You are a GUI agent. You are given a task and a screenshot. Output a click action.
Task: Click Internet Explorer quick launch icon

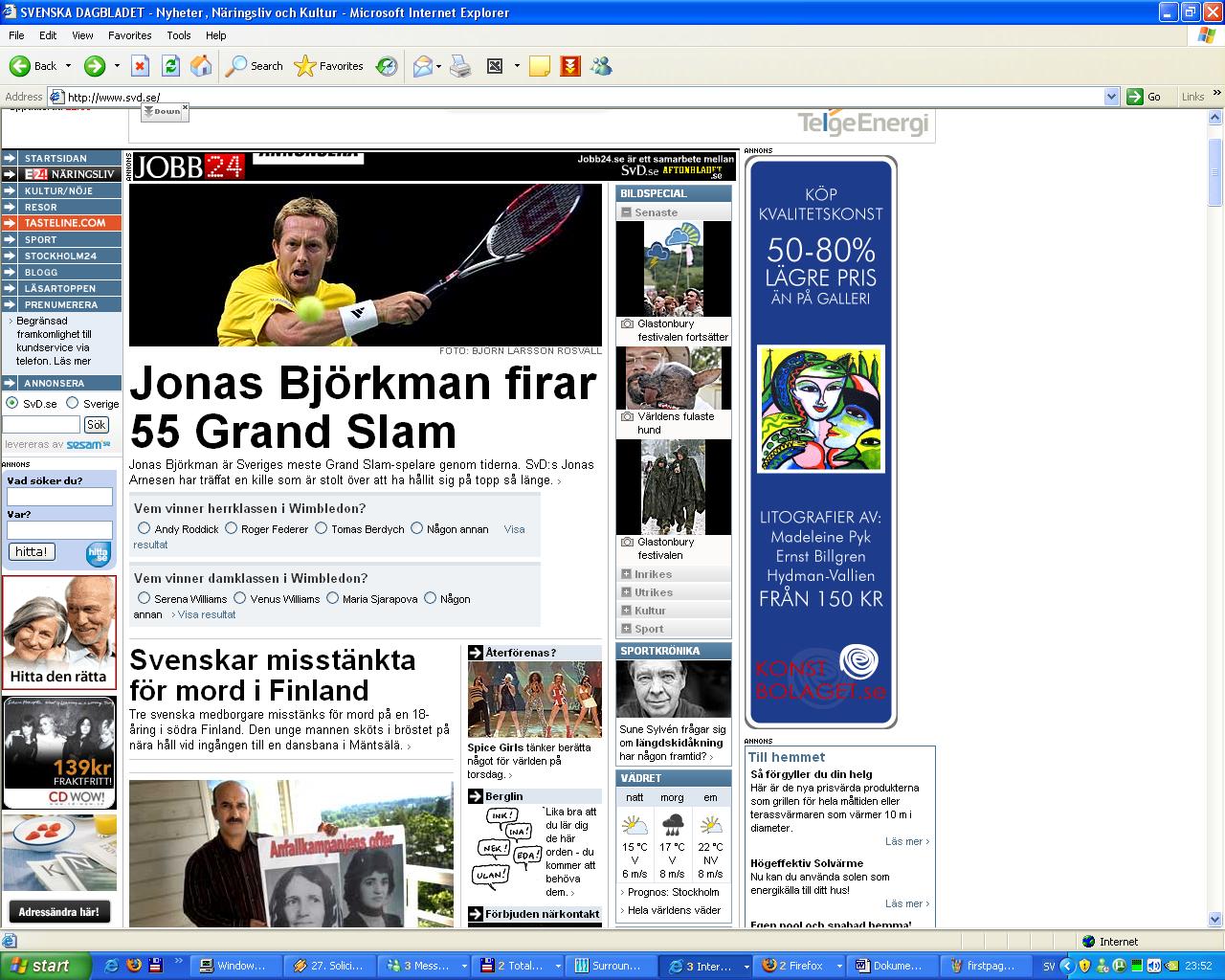click(111, 966)
